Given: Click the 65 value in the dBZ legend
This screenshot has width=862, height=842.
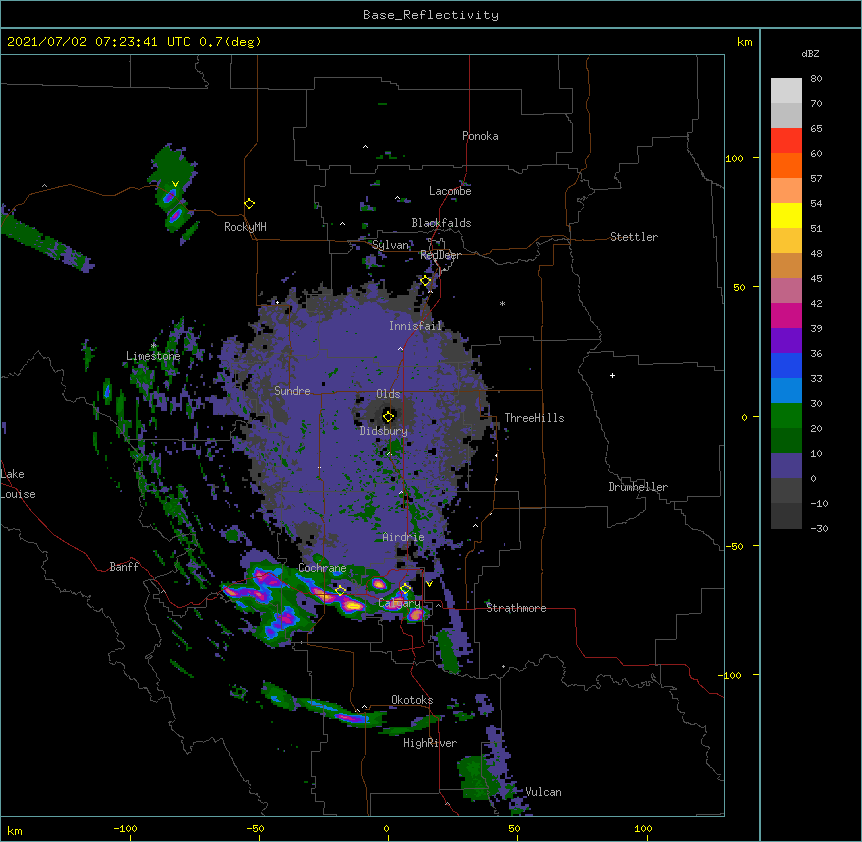Looking at the screenshot, I should 816,129.
